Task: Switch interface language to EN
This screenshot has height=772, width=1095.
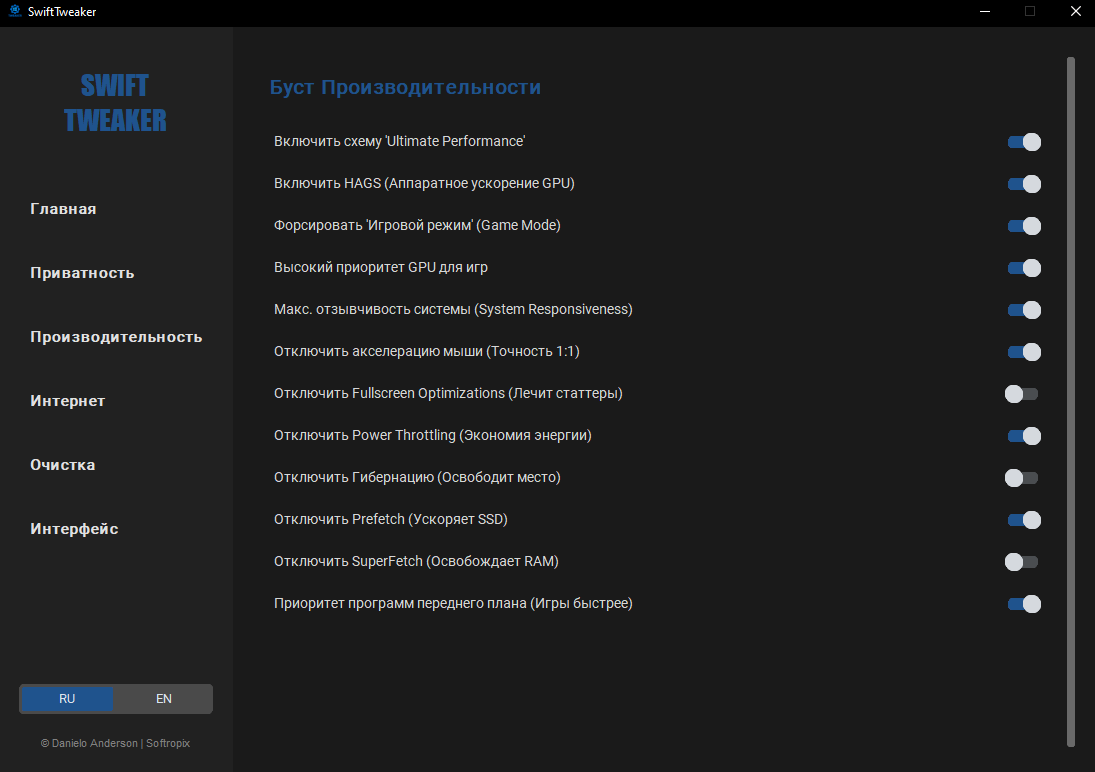Action: tap(163, 699)
